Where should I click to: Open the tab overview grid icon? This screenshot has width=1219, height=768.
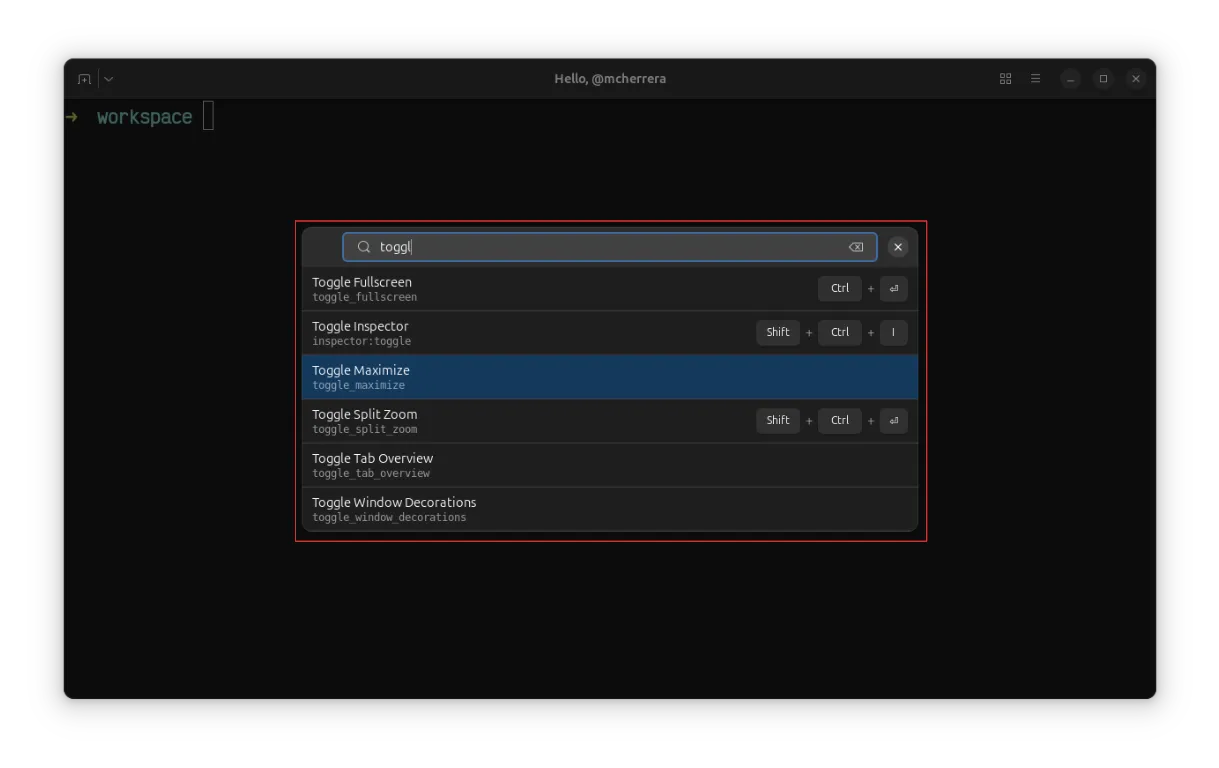click(1005, 79)
